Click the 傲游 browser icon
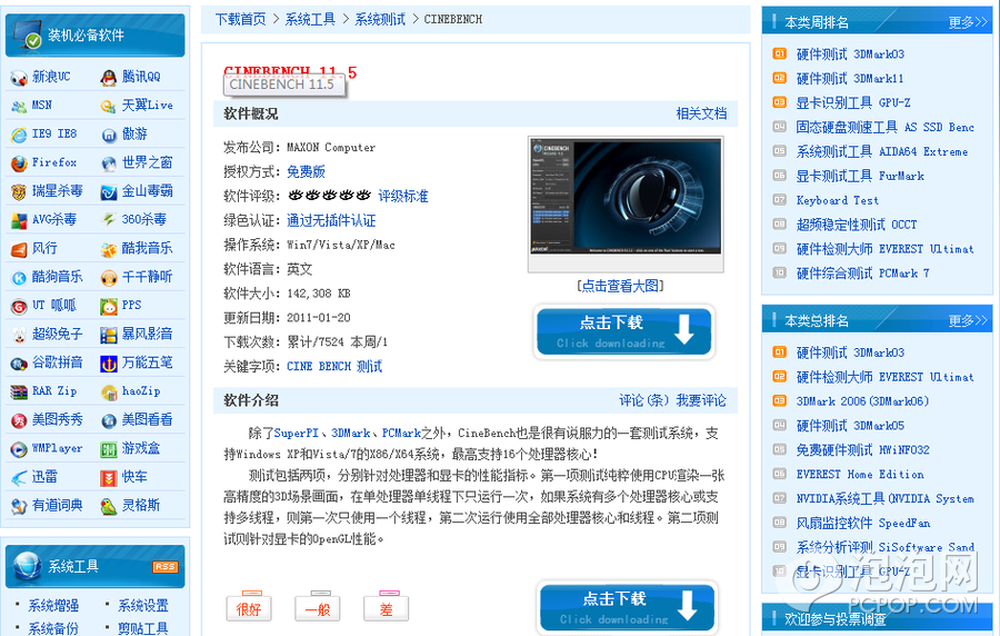This screenshot has width=1000, height=636. [x=109, y=135]
